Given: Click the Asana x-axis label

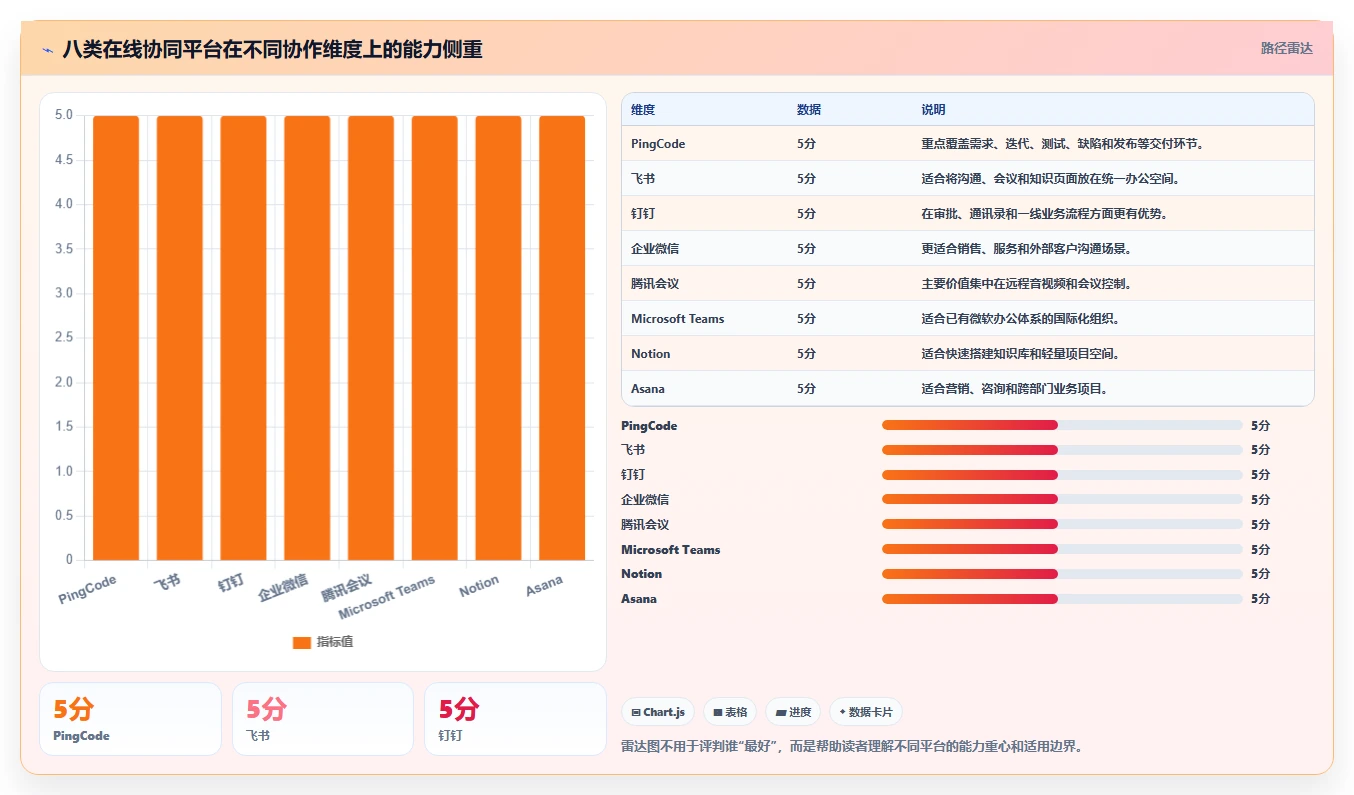Looking at the screenshot, I should [x=544, y=586].
